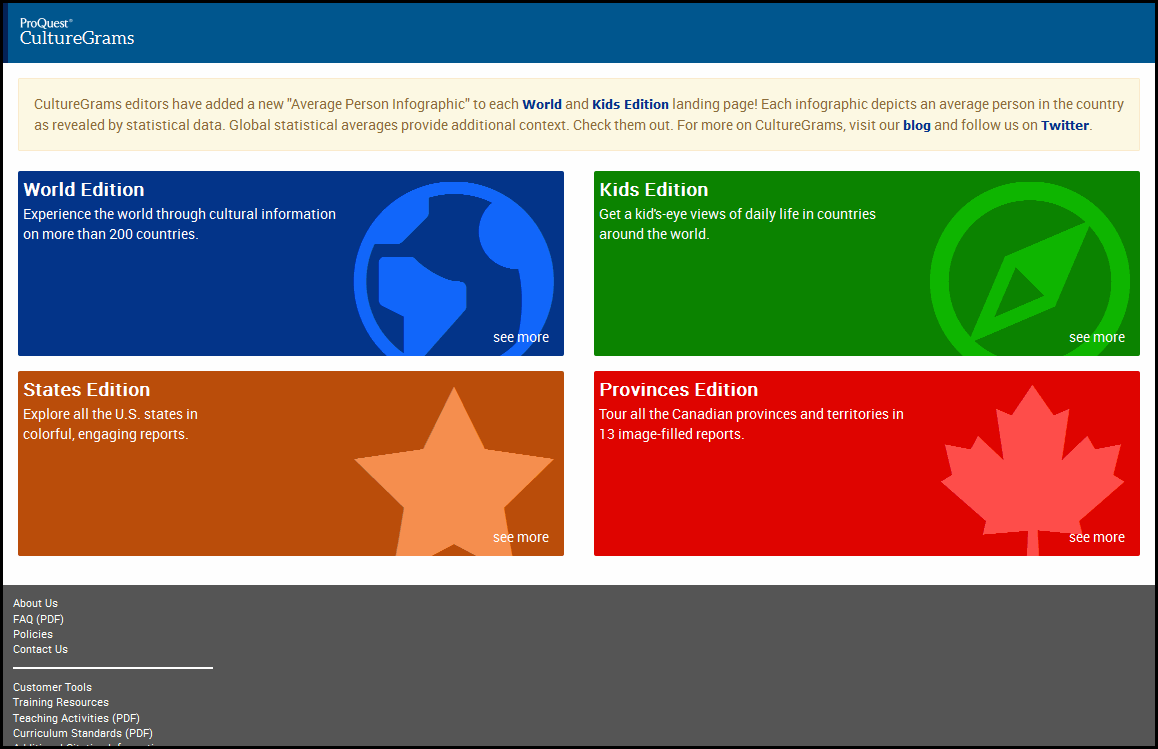1158x749 pixels.
Task: Click see more on Kids Edition card
Action: (x=1097, y=337)
